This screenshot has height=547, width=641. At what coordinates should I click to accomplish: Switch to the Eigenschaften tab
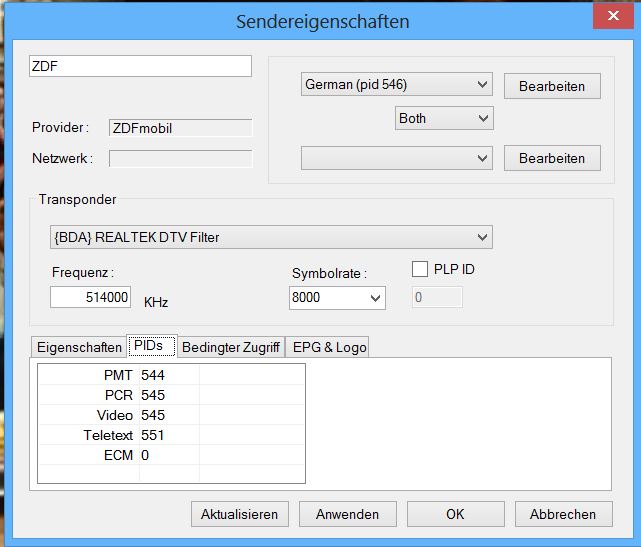click(x=78, y=347)
